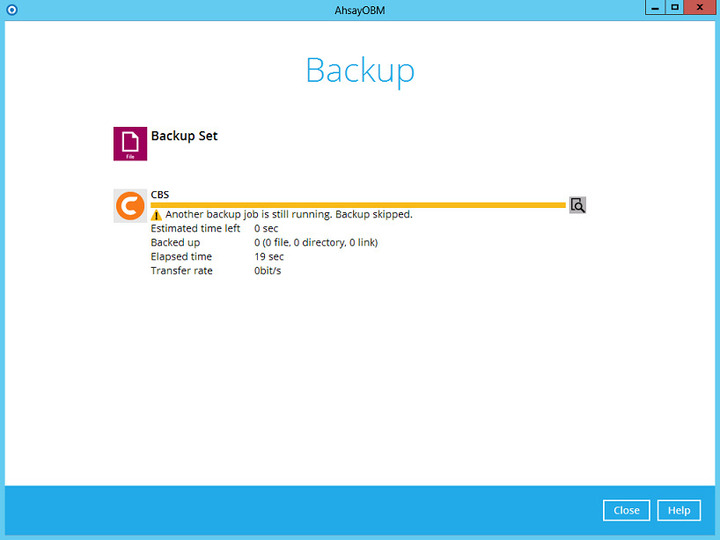This screenshot has width=720, height=540.
Task: Click the 'Another backup job is still running' message
Action: 289,215
